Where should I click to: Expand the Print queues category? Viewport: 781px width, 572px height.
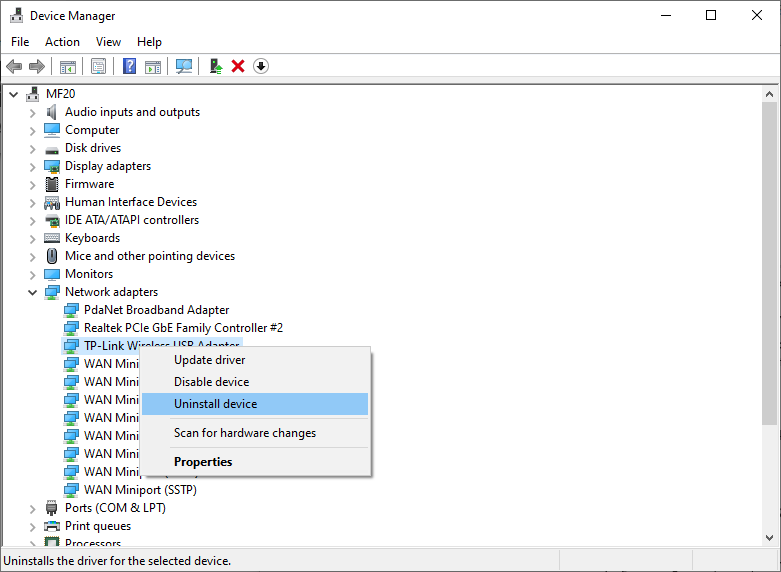(x=32, y=527)
